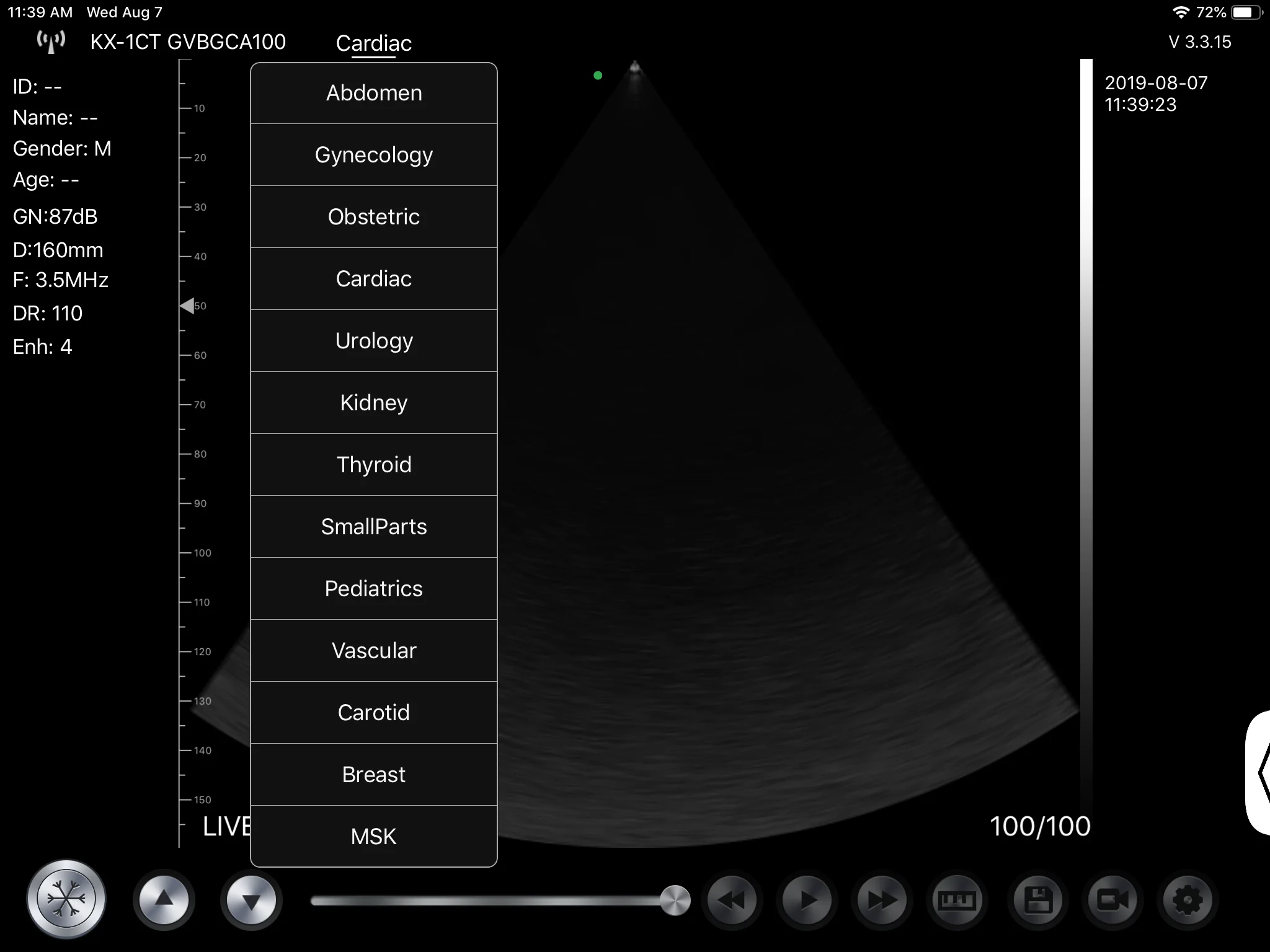The image size is (1270, 952).
Task: Expand the side panel chevron handle
Action: click(1260, 773)
